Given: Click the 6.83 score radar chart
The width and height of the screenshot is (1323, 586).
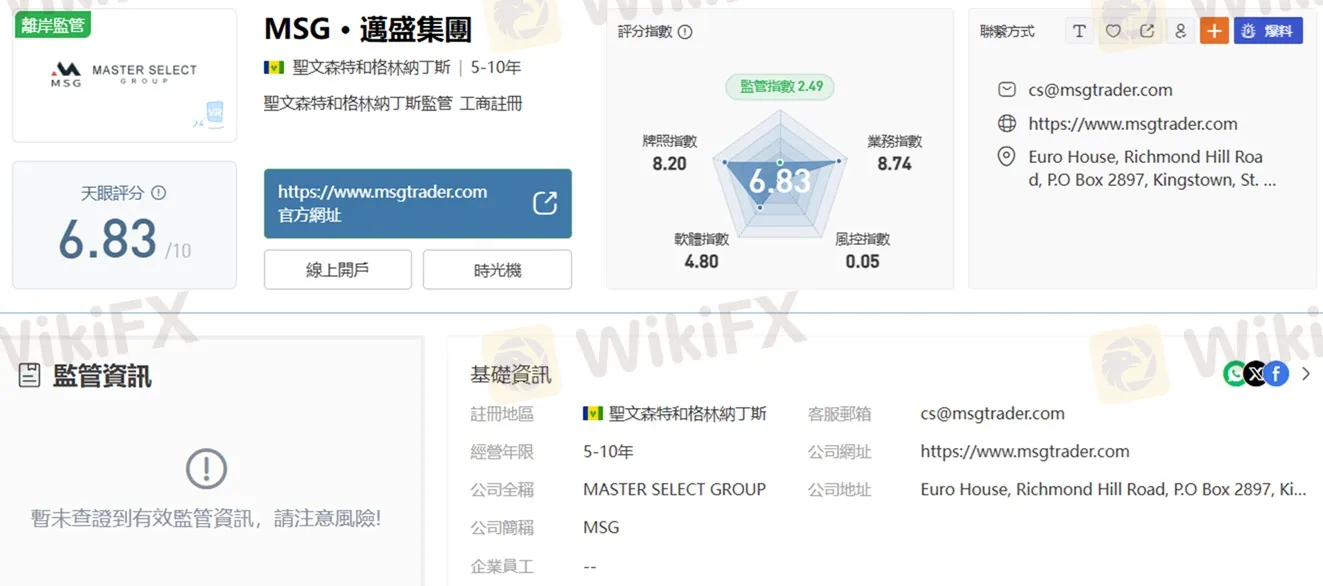Looking at the screenshot, I should point(780,180).
